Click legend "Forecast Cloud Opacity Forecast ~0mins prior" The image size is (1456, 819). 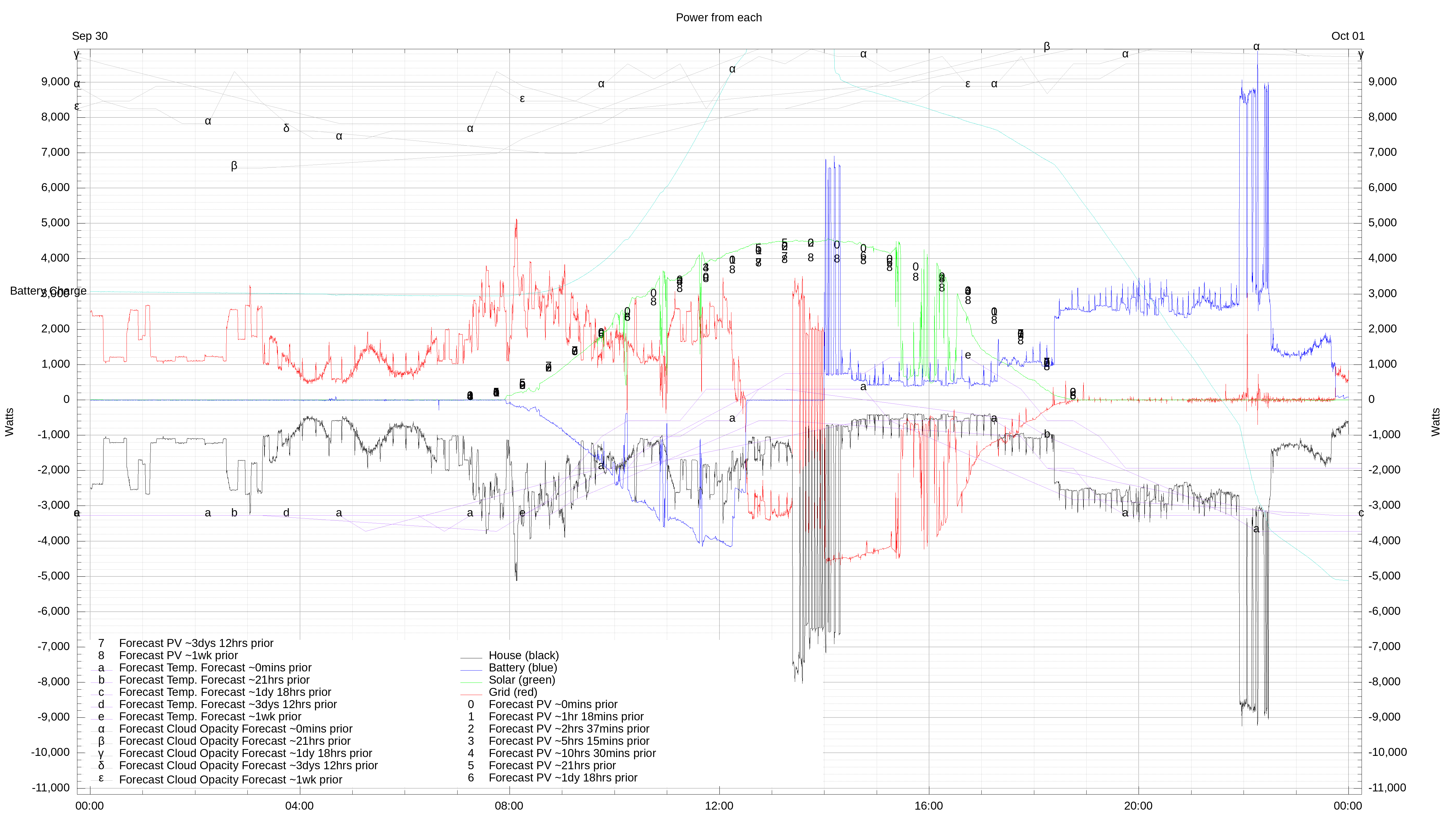236,729
